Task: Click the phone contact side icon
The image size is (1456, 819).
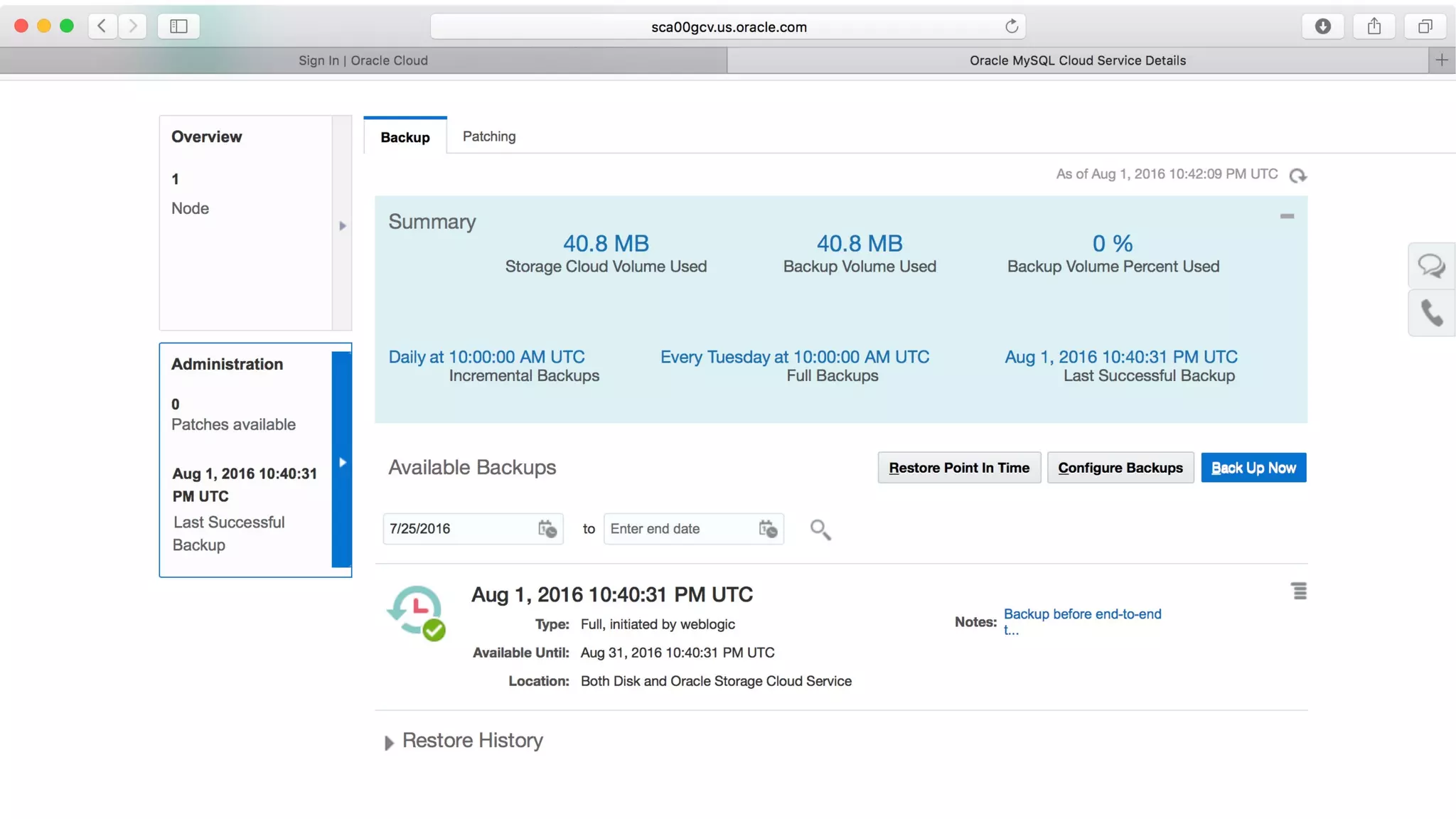Action: [x=1431, y=313]
